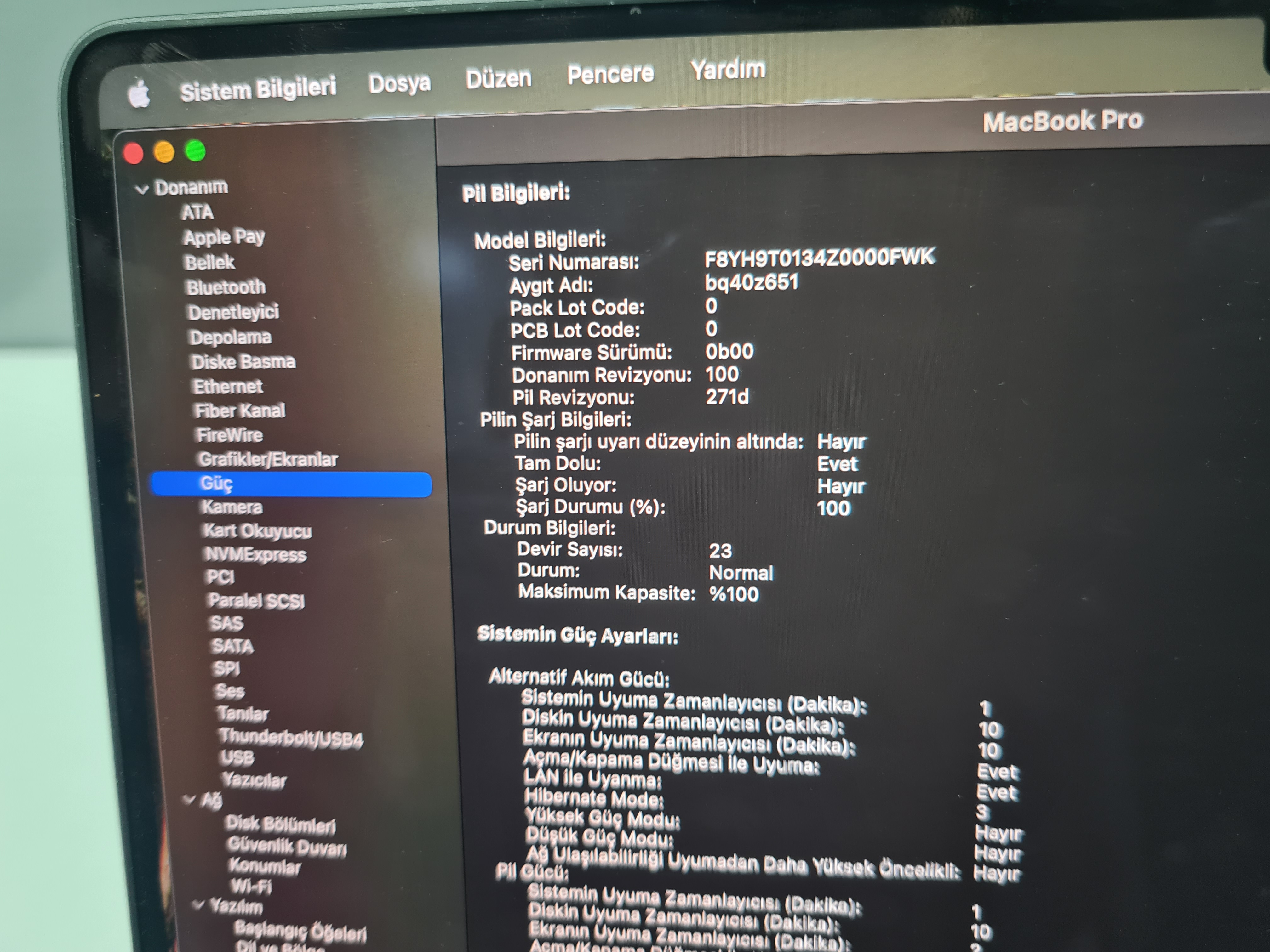Click Maksimum Kapasite value %100
Image resolution: width=1270 pixels, height=952 pixels.
click(734, 594)
